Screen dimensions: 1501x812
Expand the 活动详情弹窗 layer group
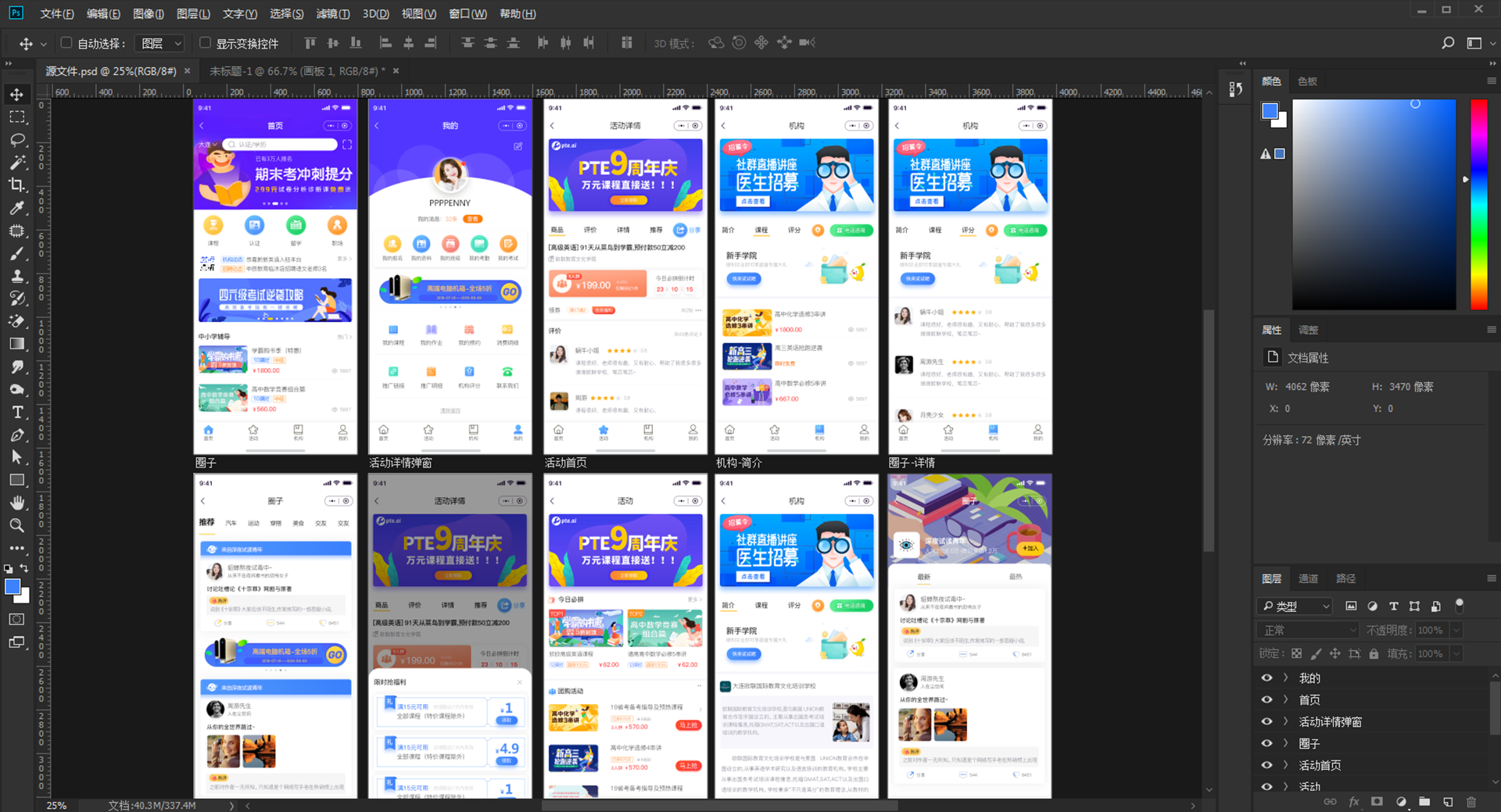point(1286,721)
